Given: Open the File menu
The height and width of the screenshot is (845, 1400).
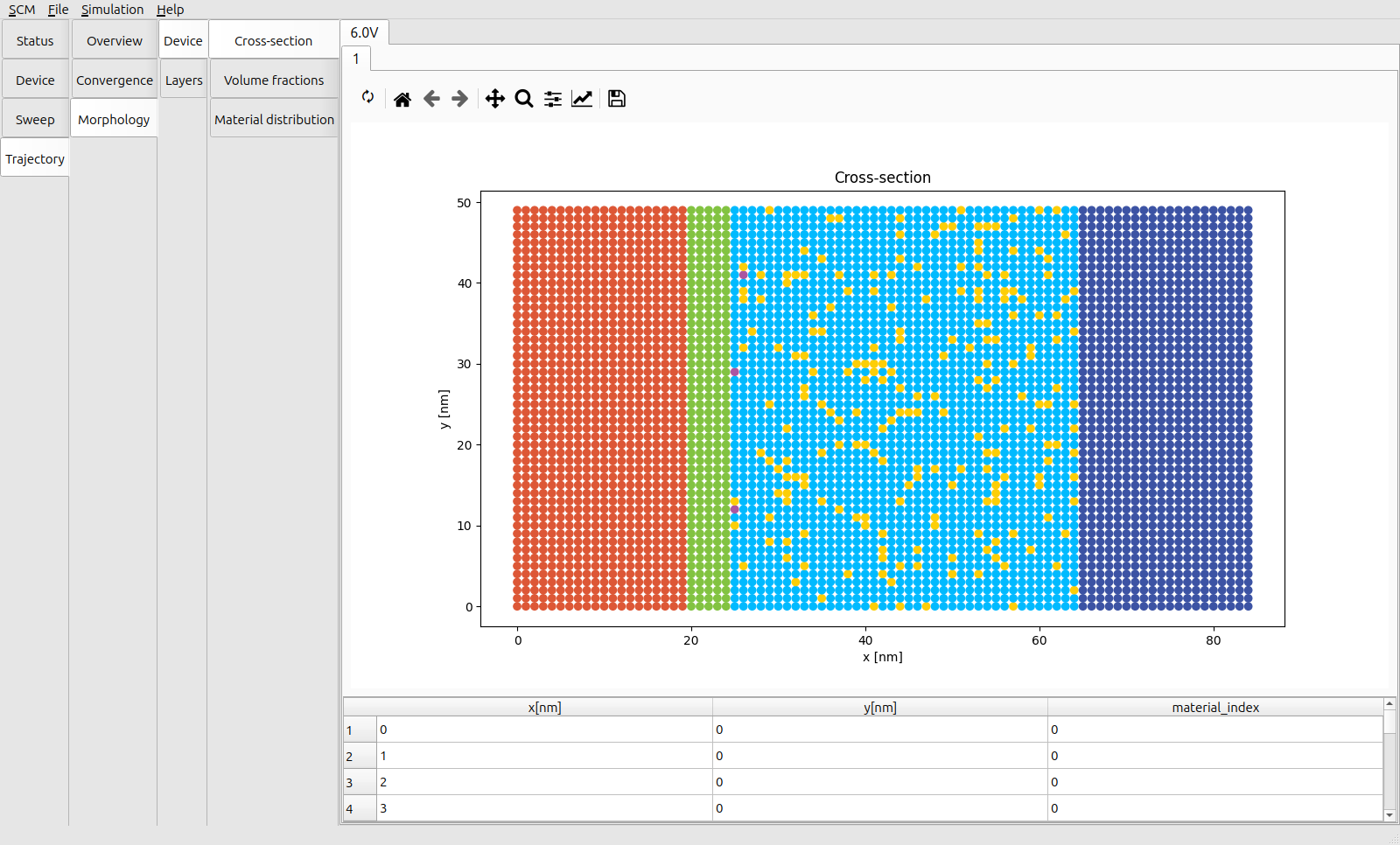Looking at the screenshot, I should pyautogui.click(x=58, y=10).
